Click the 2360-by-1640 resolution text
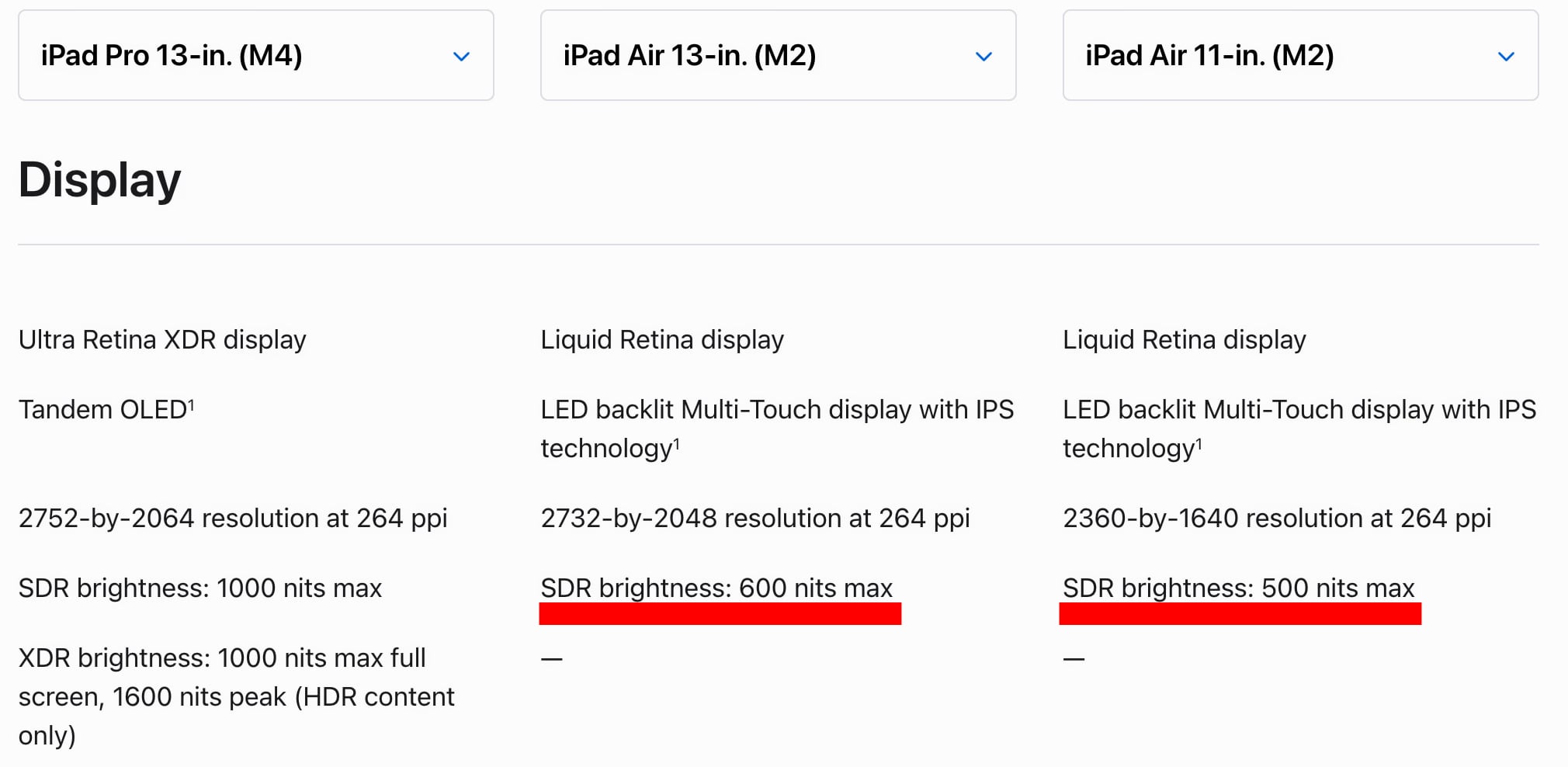Screen dimensions: 1568x767 [1277, 519]
